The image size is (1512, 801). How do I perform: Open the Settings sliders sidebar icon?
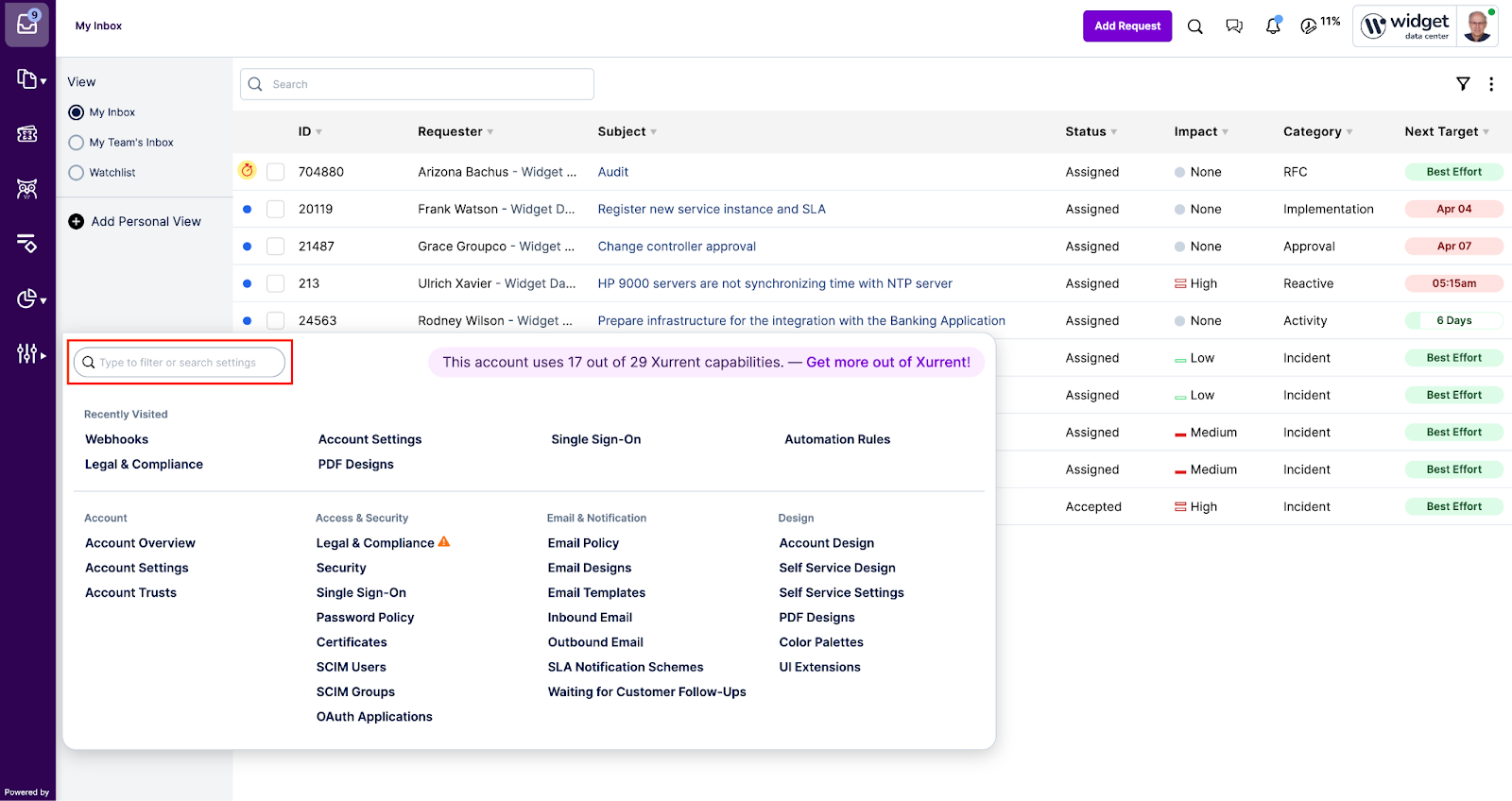pyautogui.click(x=30, y=353)
